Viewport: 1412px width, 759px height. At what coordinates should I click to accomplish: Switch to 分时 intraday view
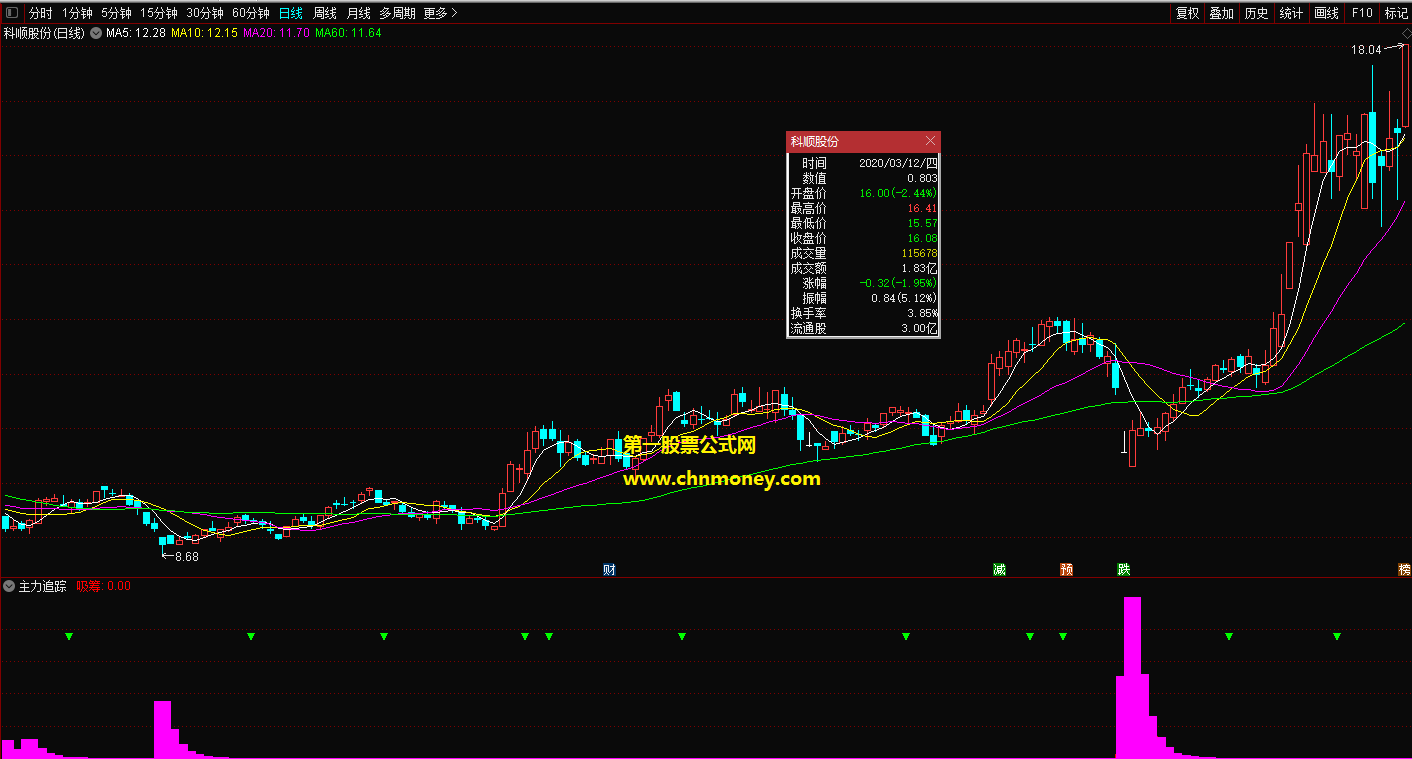(x=40, y=13)
